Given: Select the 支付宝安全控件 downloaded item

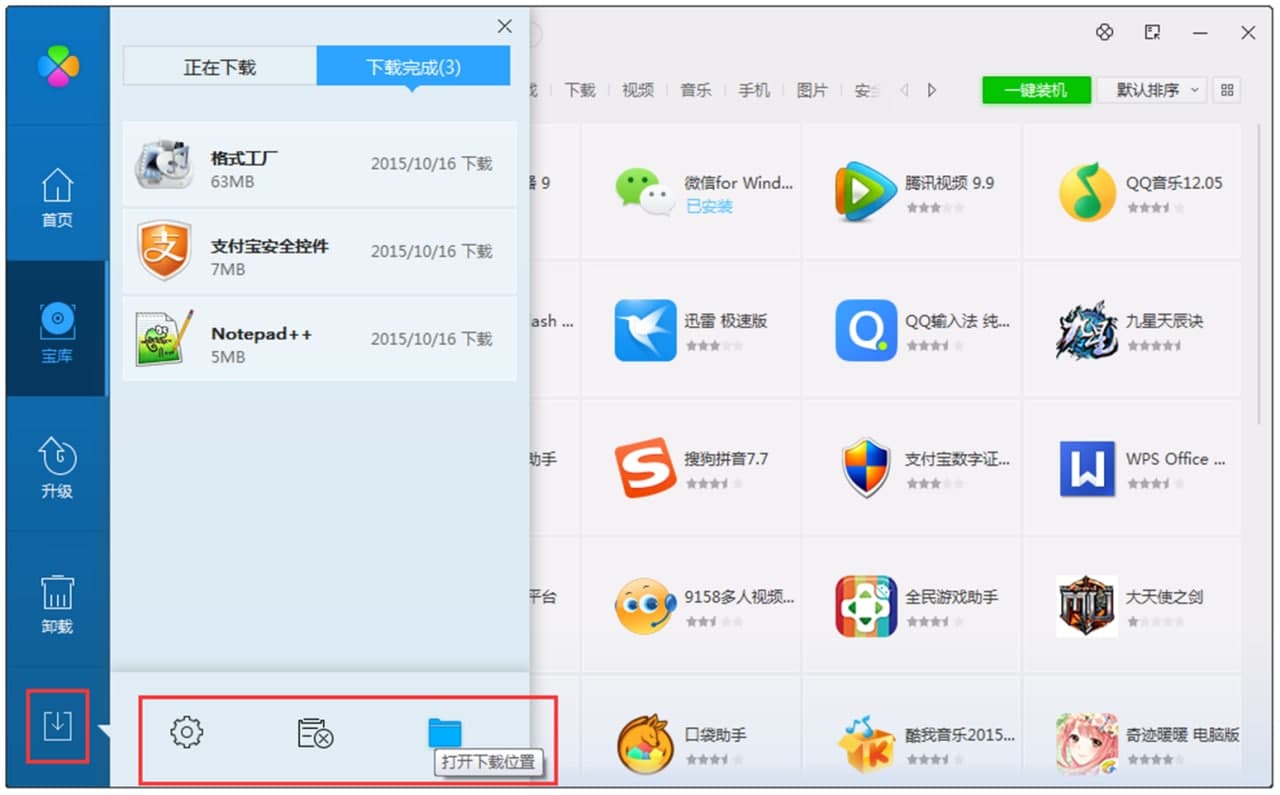Looking at the screenshot, I should [x=320, y=251].
